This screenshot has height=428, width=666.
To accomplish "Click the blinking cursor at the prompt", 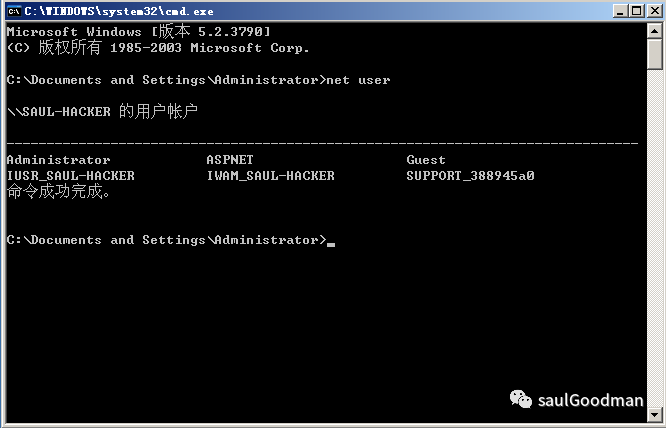I will (331, 242).
